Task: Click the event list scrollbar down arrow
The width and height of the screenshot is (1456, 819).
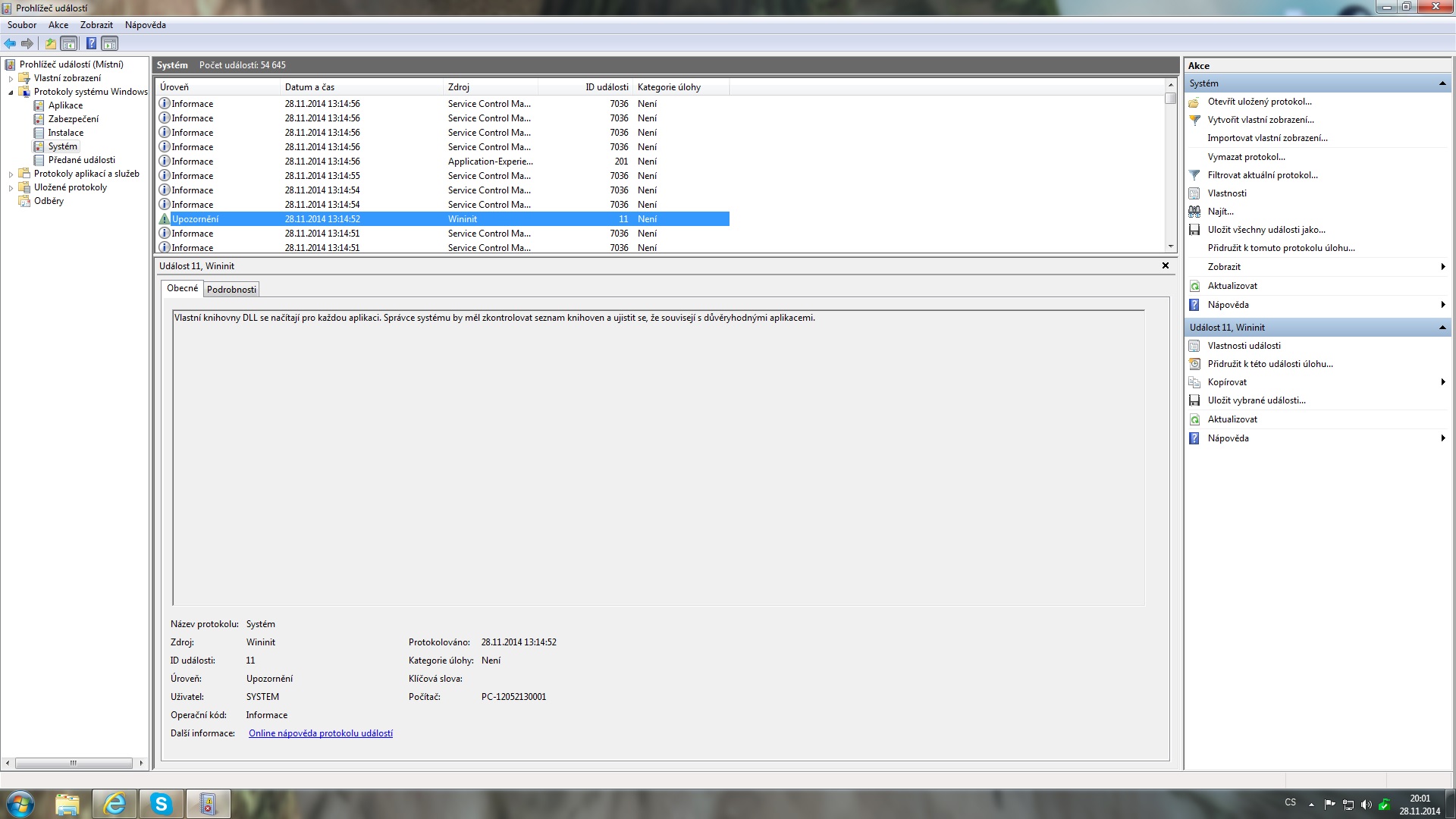Action: click(x=1171, y=246)
